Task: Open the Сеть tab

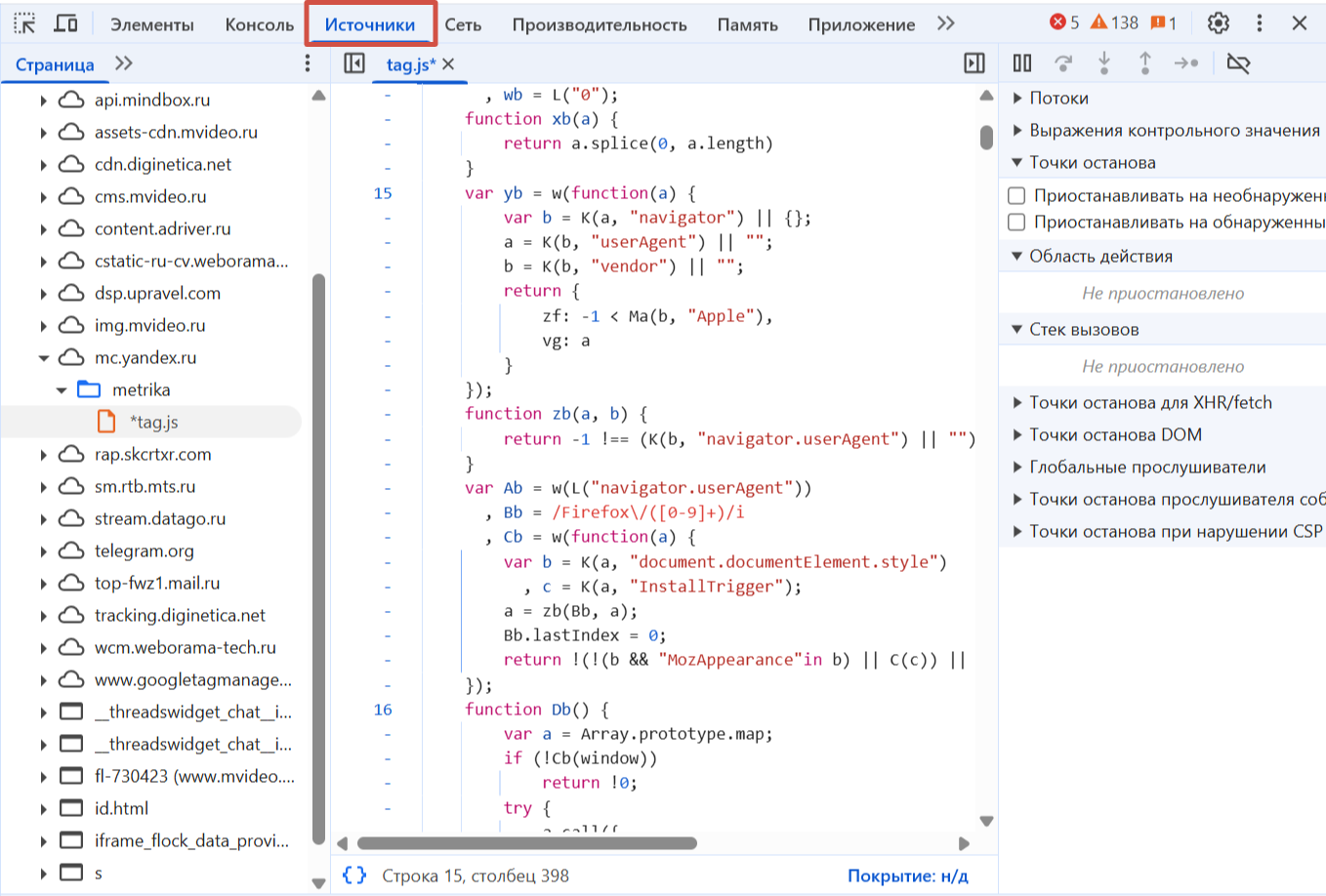Action: (x=463, y=24)
